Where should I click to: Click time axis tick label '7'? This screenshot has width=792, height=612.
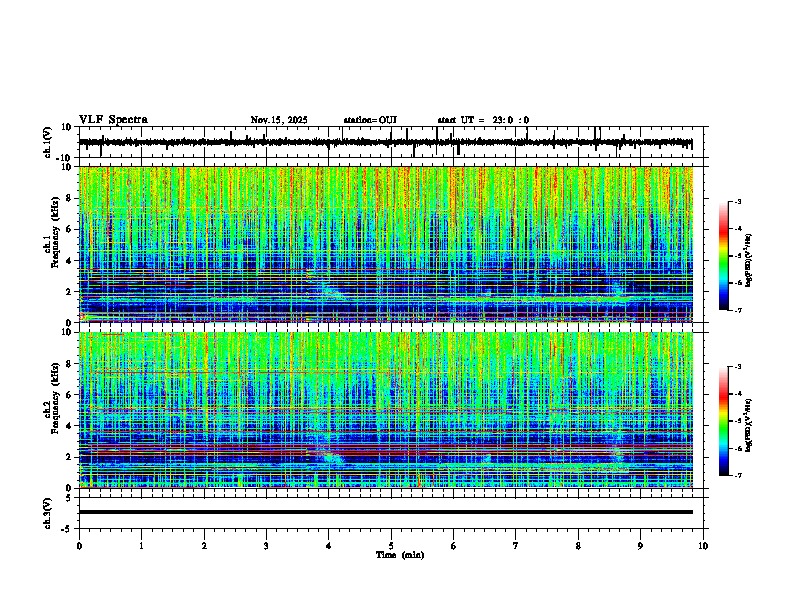pos(516,546)
